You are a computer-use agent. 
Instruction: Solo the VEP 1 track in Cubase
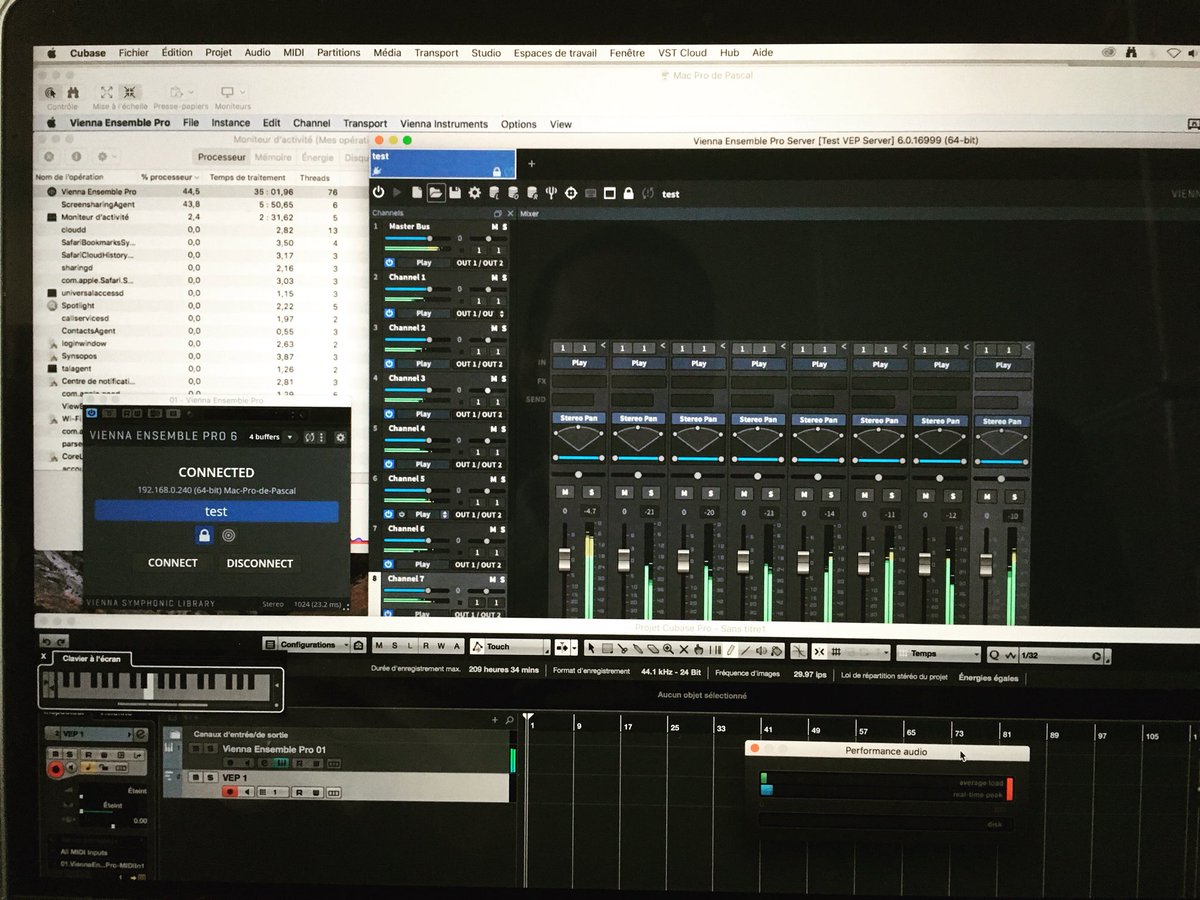pos(210,777)
